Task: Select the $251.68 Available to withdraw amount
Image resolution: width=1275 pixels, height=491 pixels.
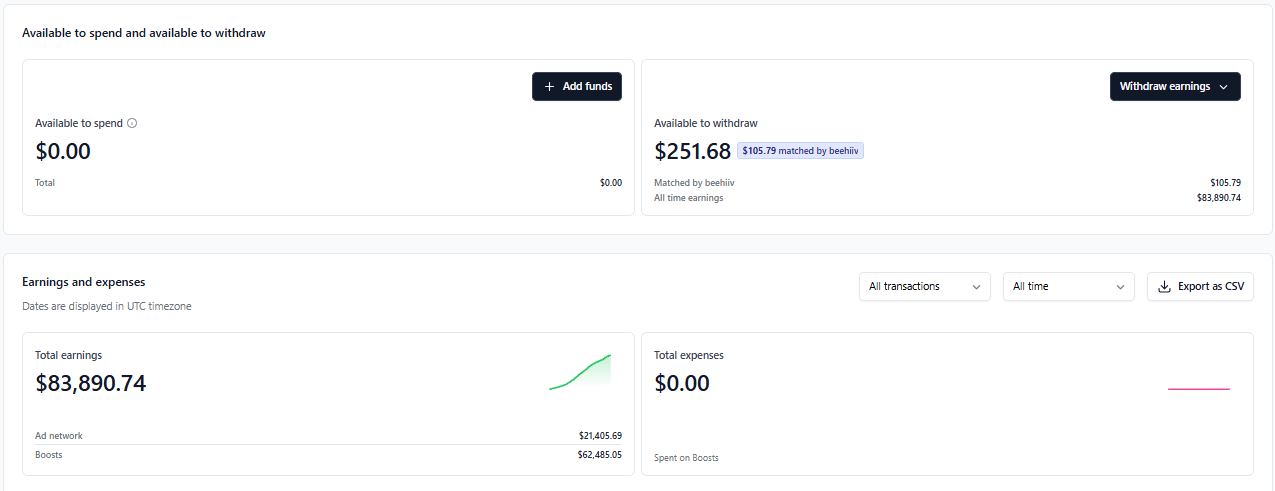Action: (x=693, y=152)
